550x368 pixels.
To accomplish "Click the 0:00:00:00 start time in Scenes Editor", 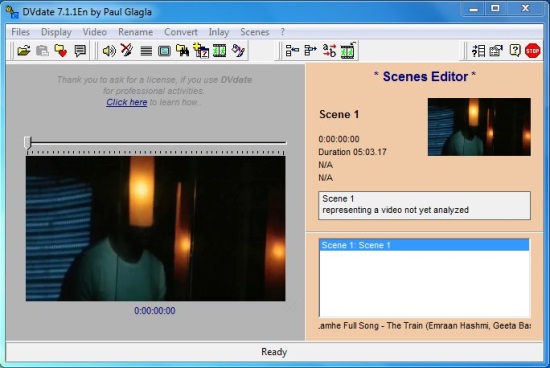I will click(339, 139).
